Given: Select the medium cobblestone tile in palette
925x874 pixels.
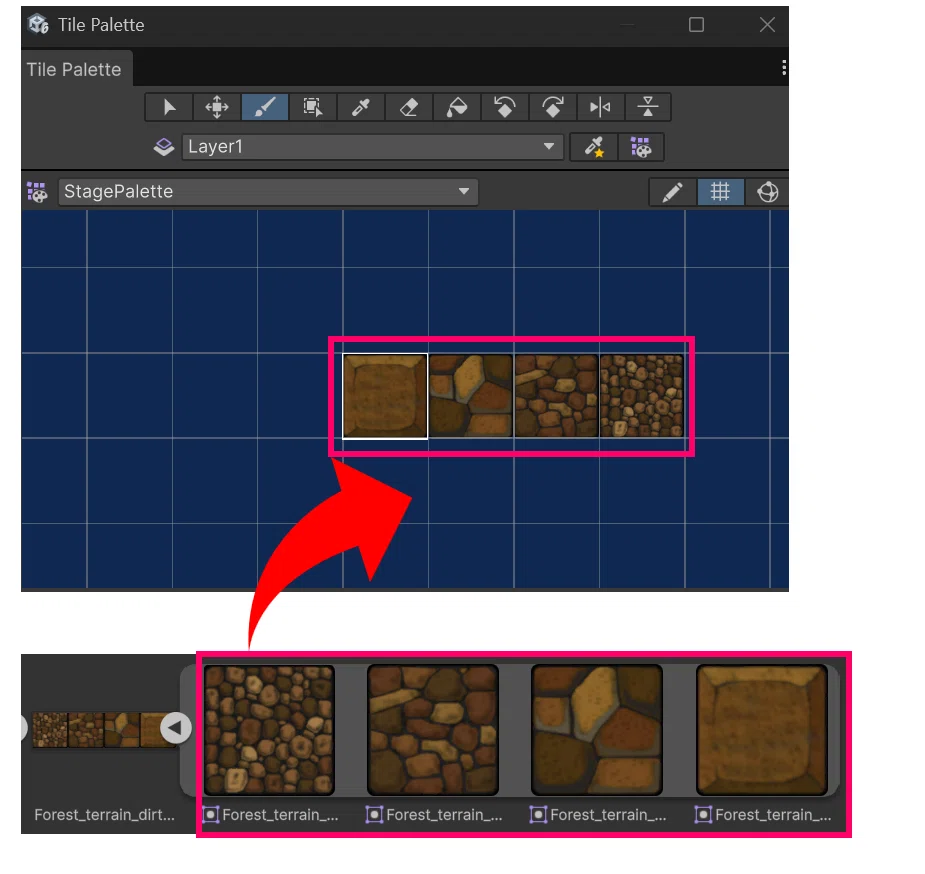Looking at the screenshot, I should (x=556, y=396).
